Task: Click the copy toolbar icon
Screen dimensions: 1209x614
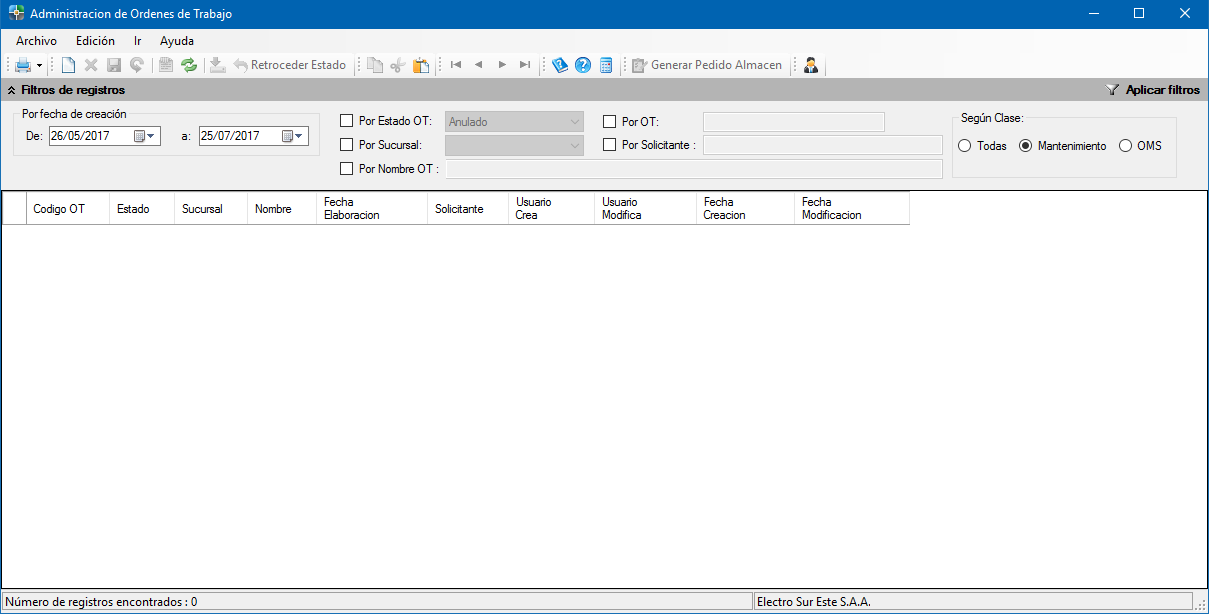Action: [375, 65]
